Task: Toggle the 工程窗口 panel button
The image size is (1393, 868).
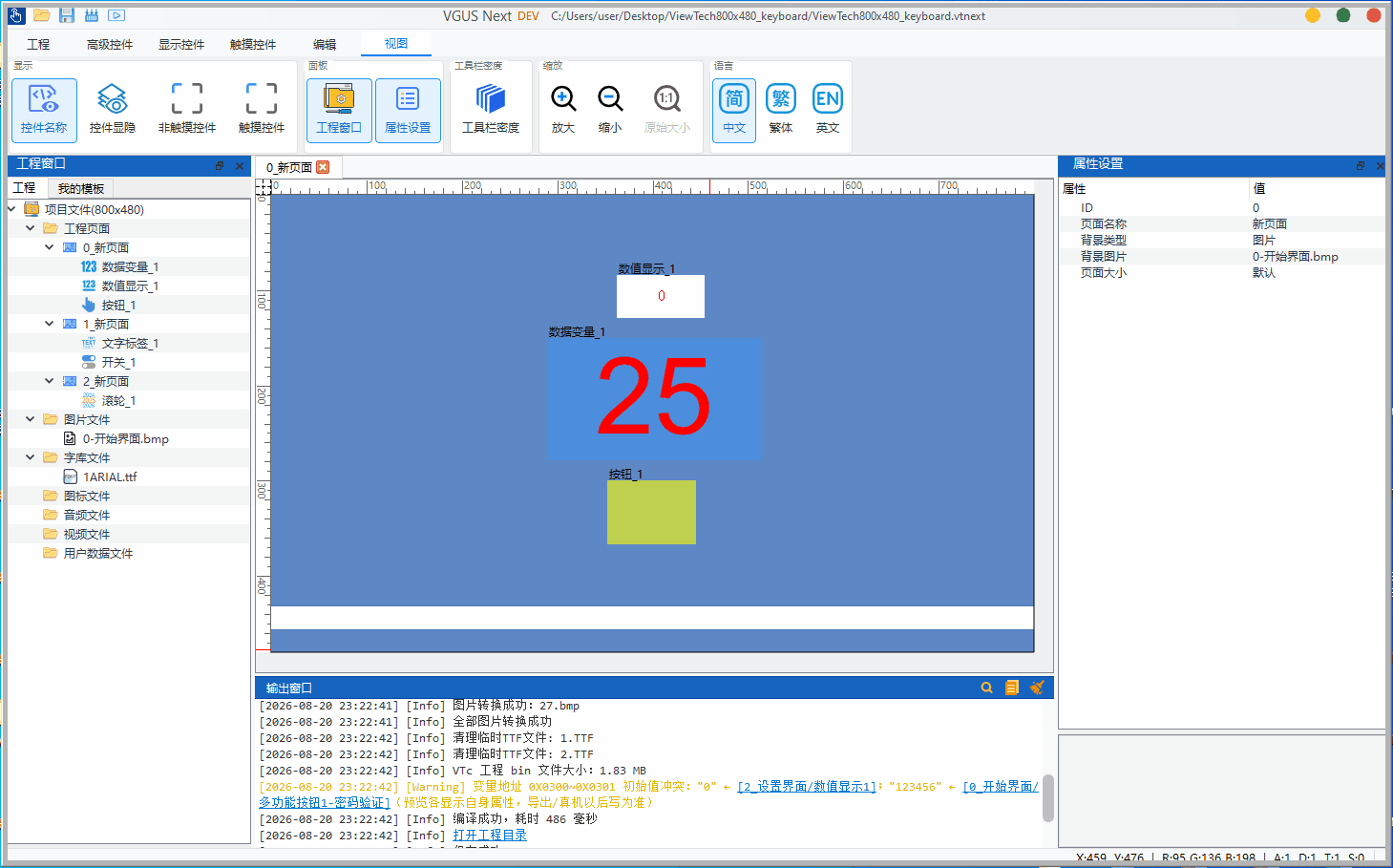Action: 339,110
